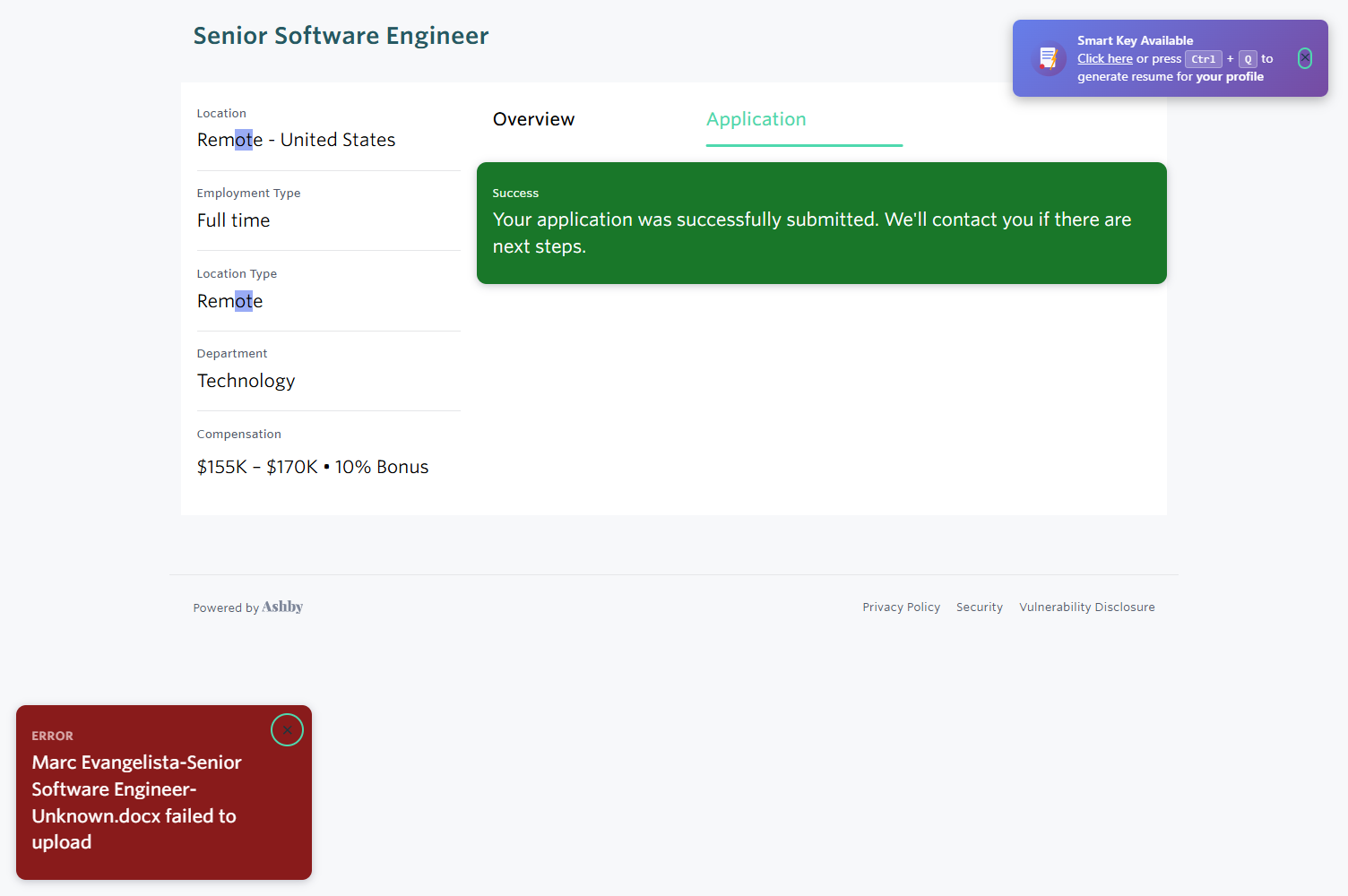The height and width of the screenshot is (896, 1348).
Task: Close the Smart Key Available popup
Action: (1305, 58)
